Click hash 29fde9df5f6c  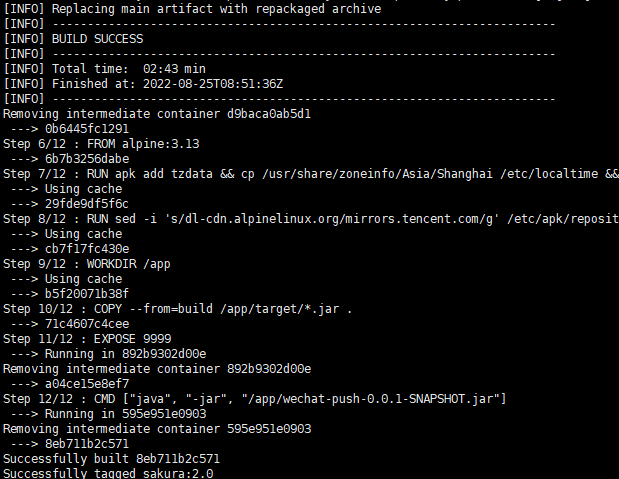[x=87, y=204]
